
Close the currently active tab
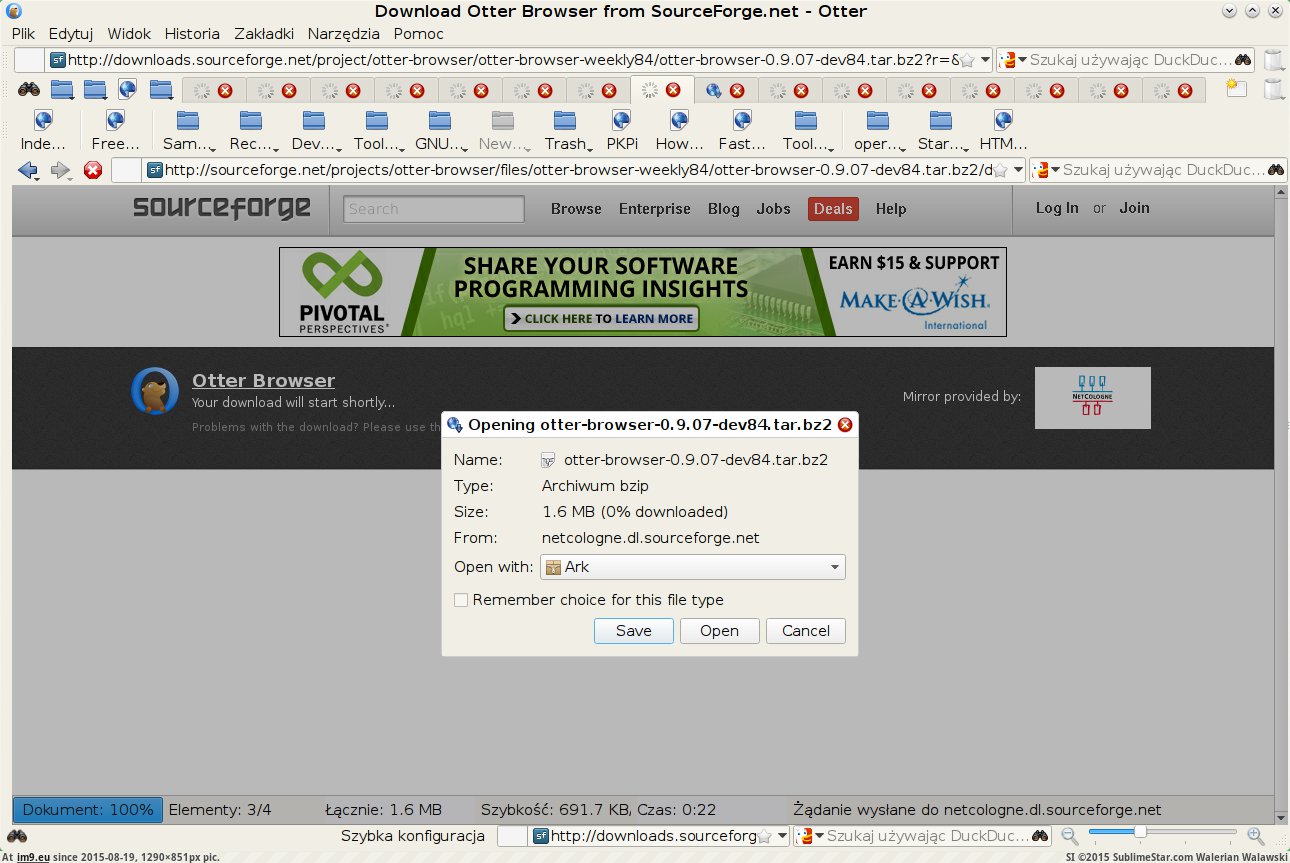(674, 90)
